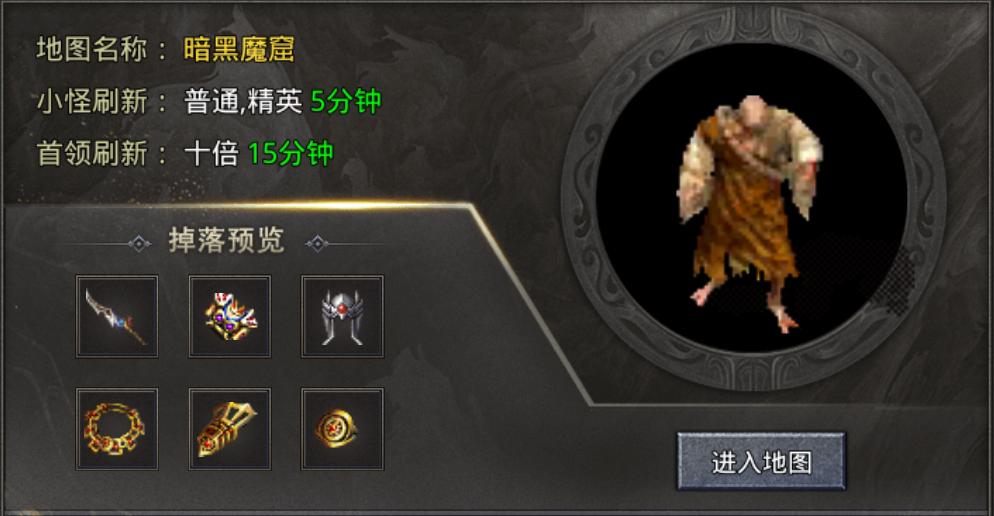
Task: Inspect the silver helmet with red gem
Action: (x=342, y=316)
